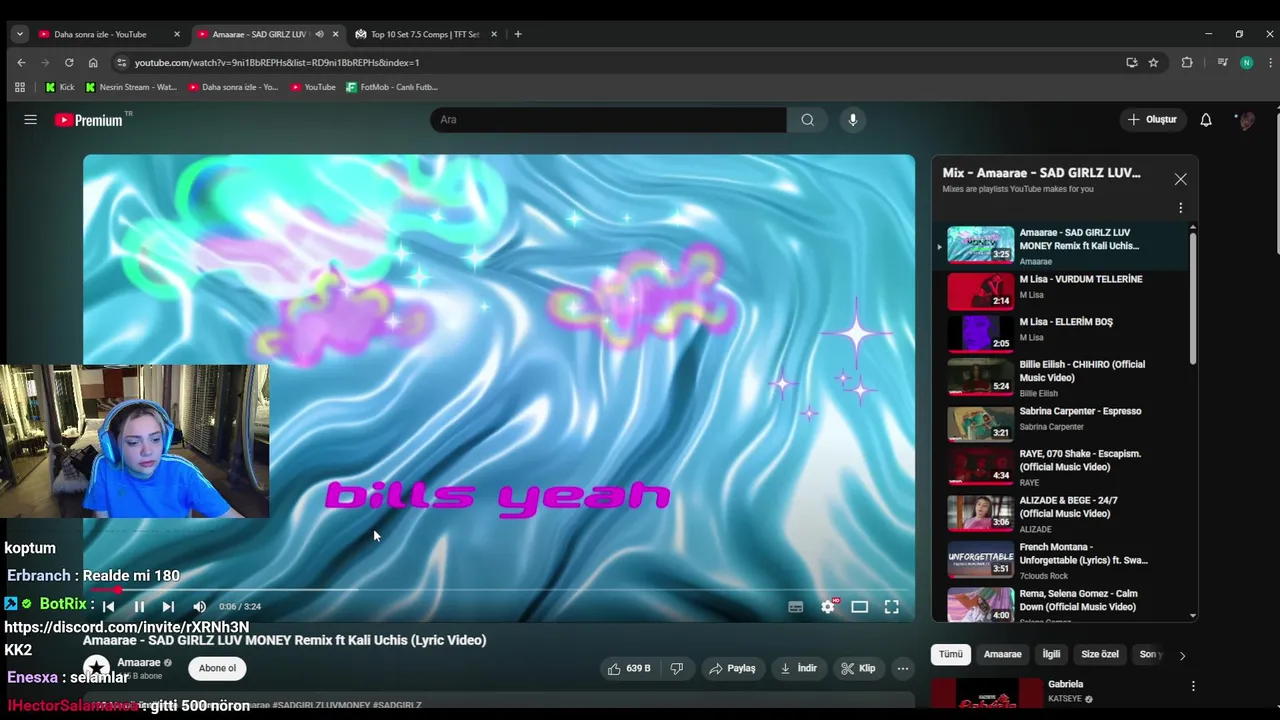1280x720 pixels.
Task: Select the Amaarae filter chip
Action: (x=1002, y=654)
